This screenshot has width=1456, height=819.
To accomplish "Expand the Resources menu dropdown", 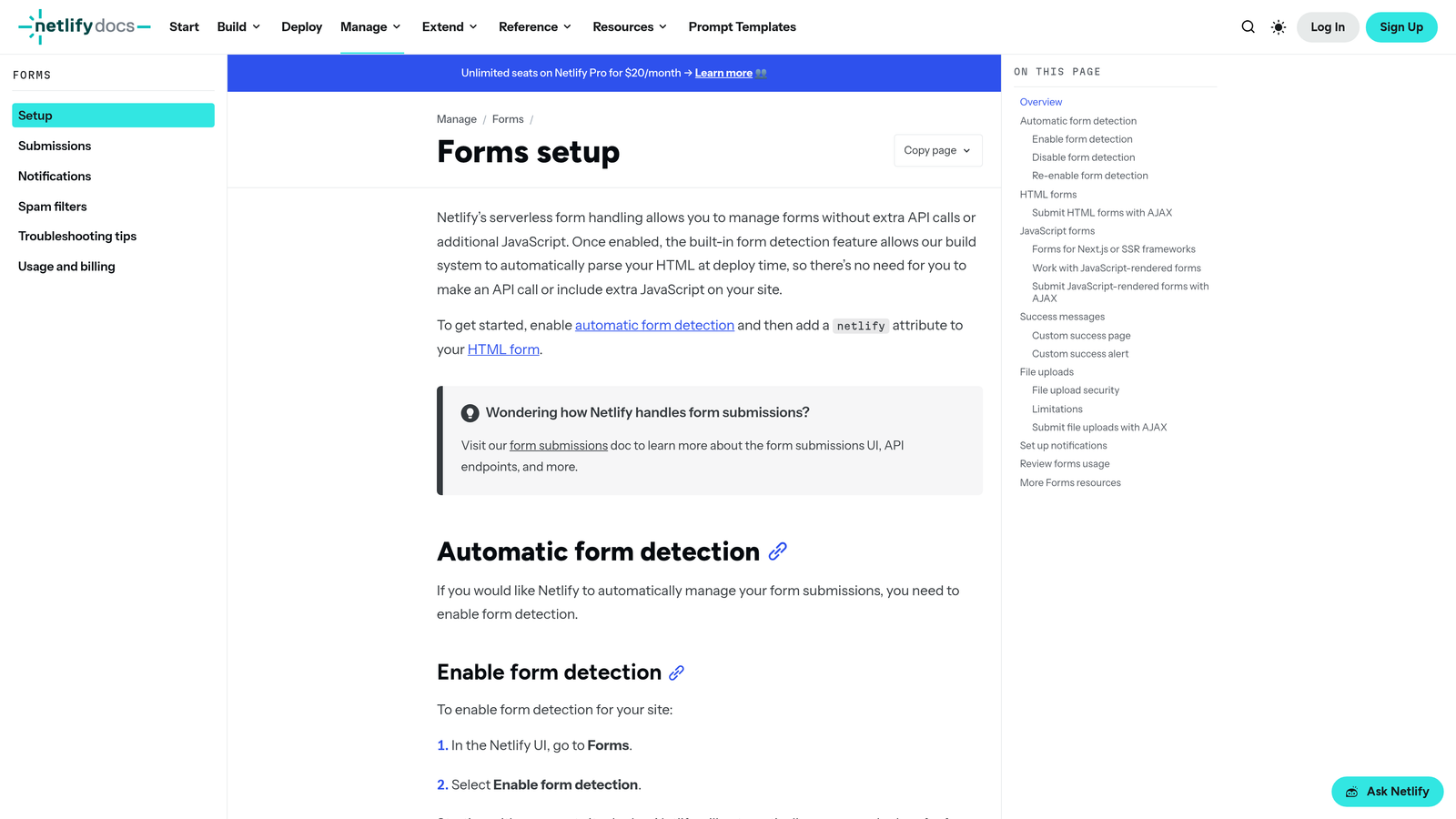I will click(x=631, y=27).
